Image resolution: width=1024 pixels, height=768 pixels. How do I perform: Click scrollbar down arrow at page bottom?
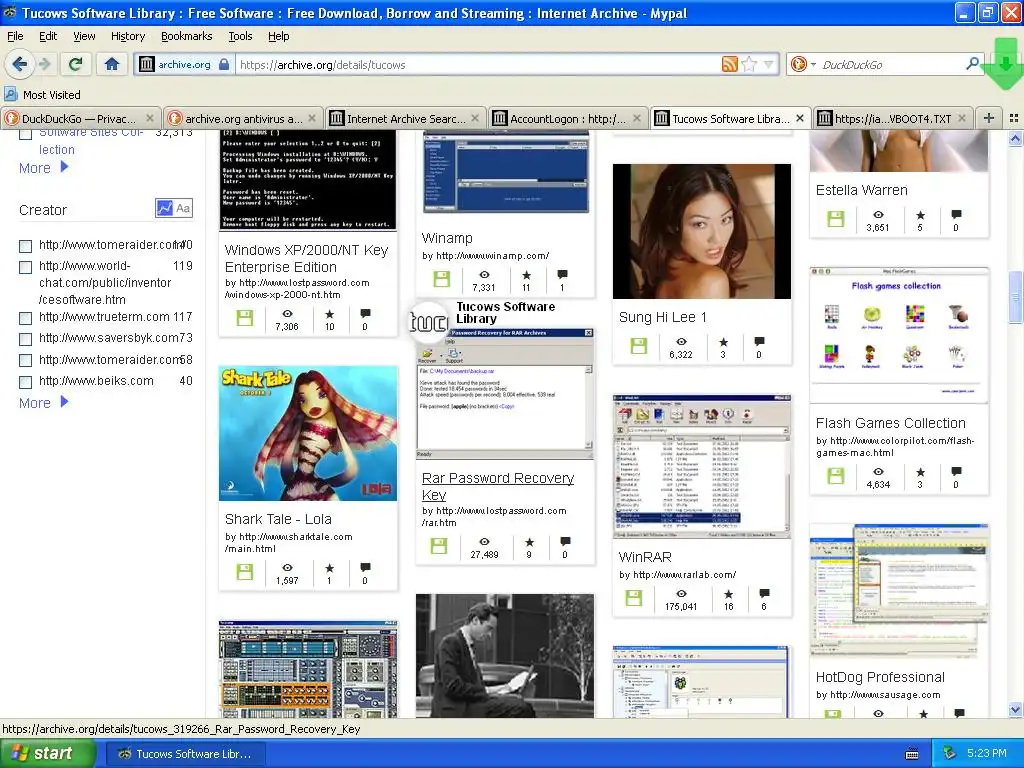[1015, 709]
